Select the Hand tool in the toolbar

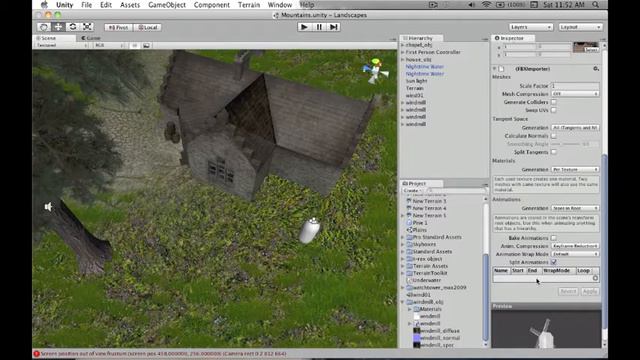coord(44,27)
